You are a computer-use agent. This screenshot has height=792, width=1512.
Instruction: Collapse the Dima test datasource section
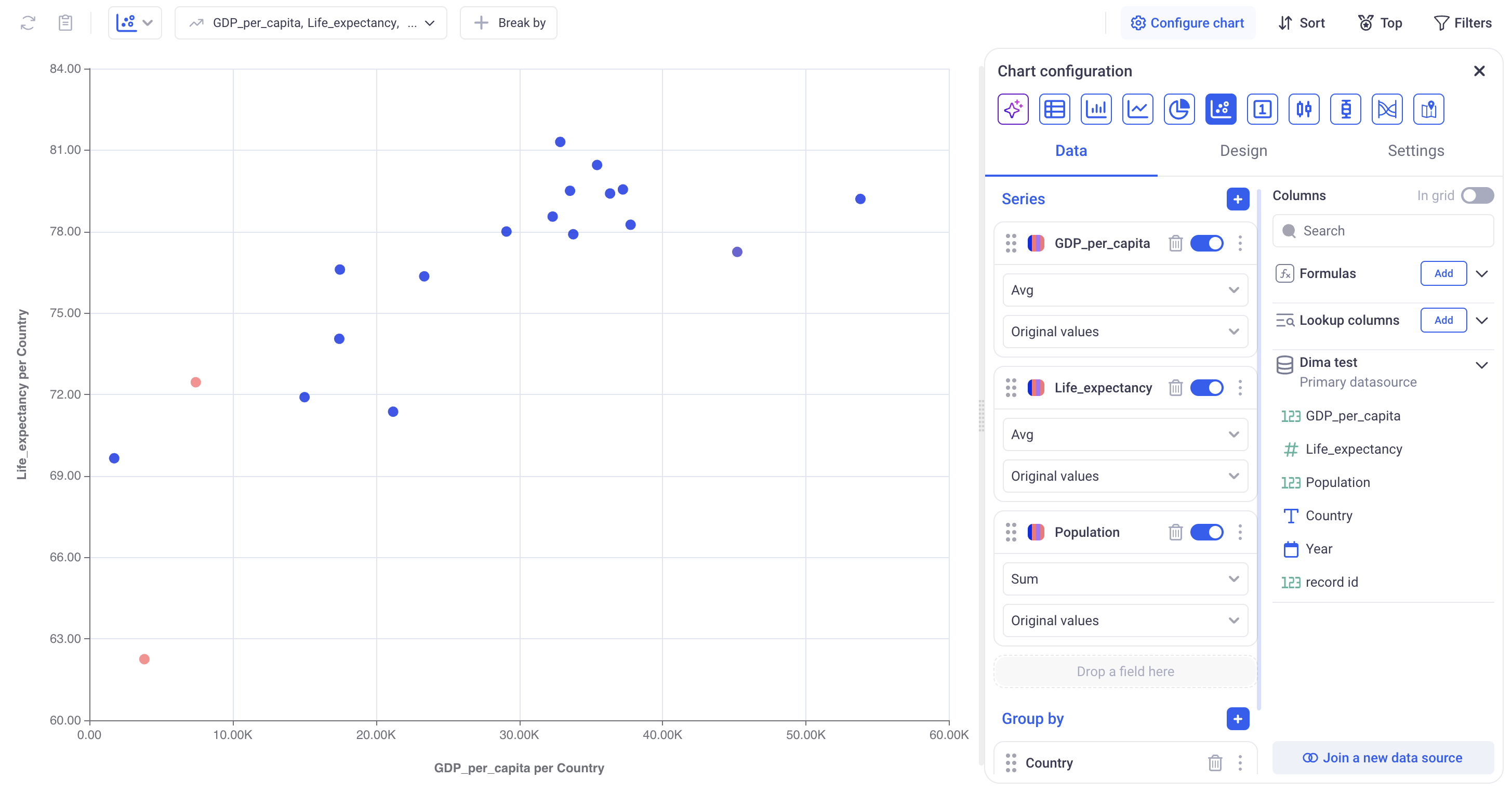[x=1481, y=365]
